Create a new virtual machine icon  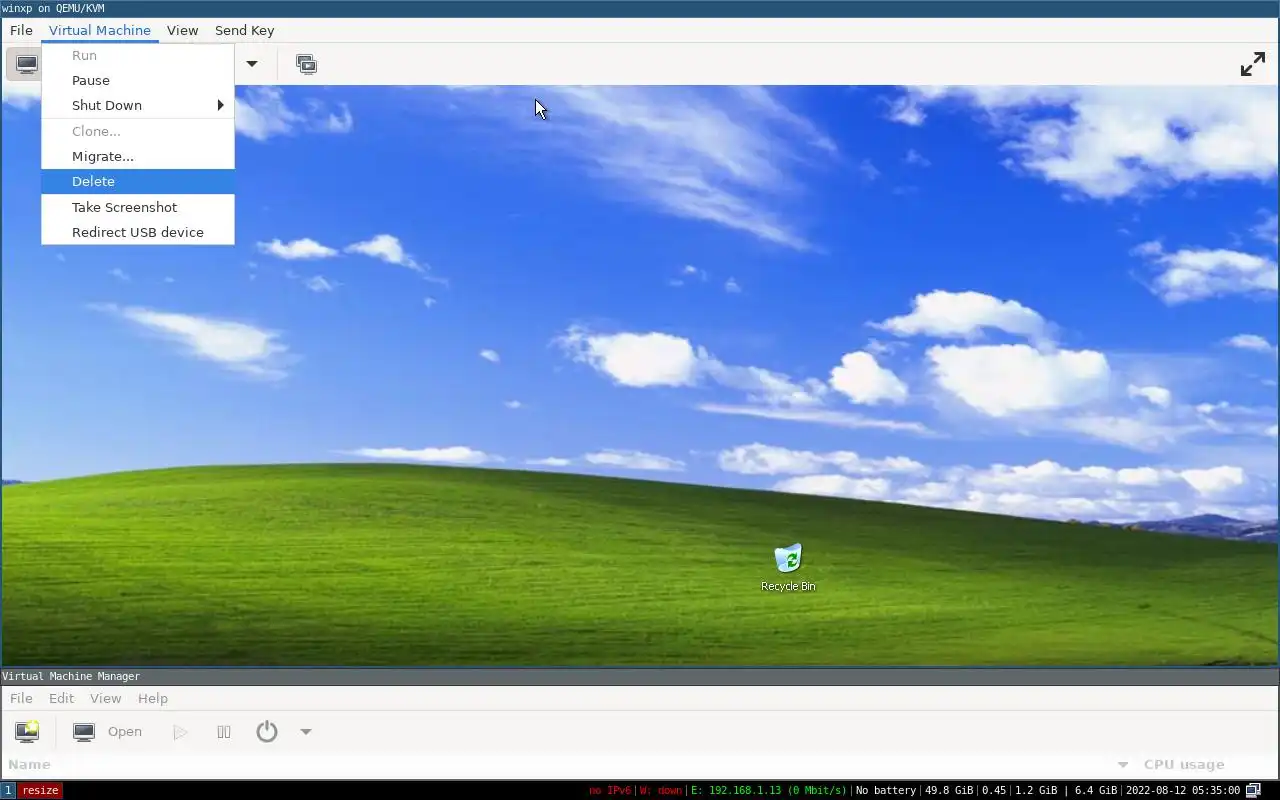click(27, 731)
